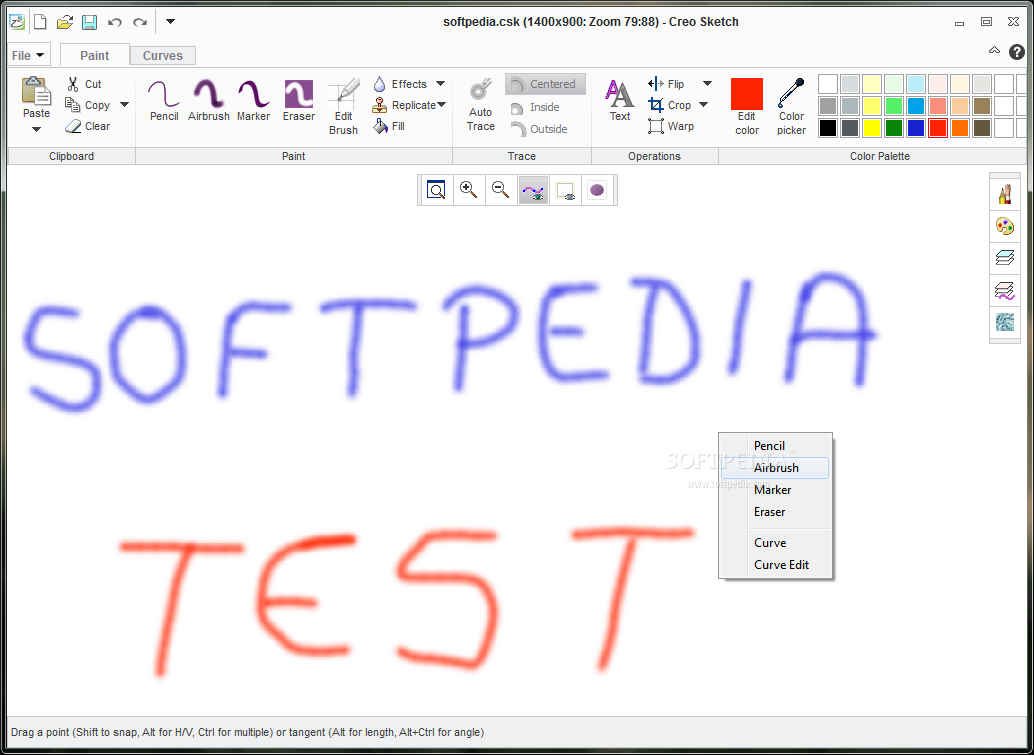Select the Eraser tool in the ribbon
Screen dimensions: 1034x755
[299, 101]
